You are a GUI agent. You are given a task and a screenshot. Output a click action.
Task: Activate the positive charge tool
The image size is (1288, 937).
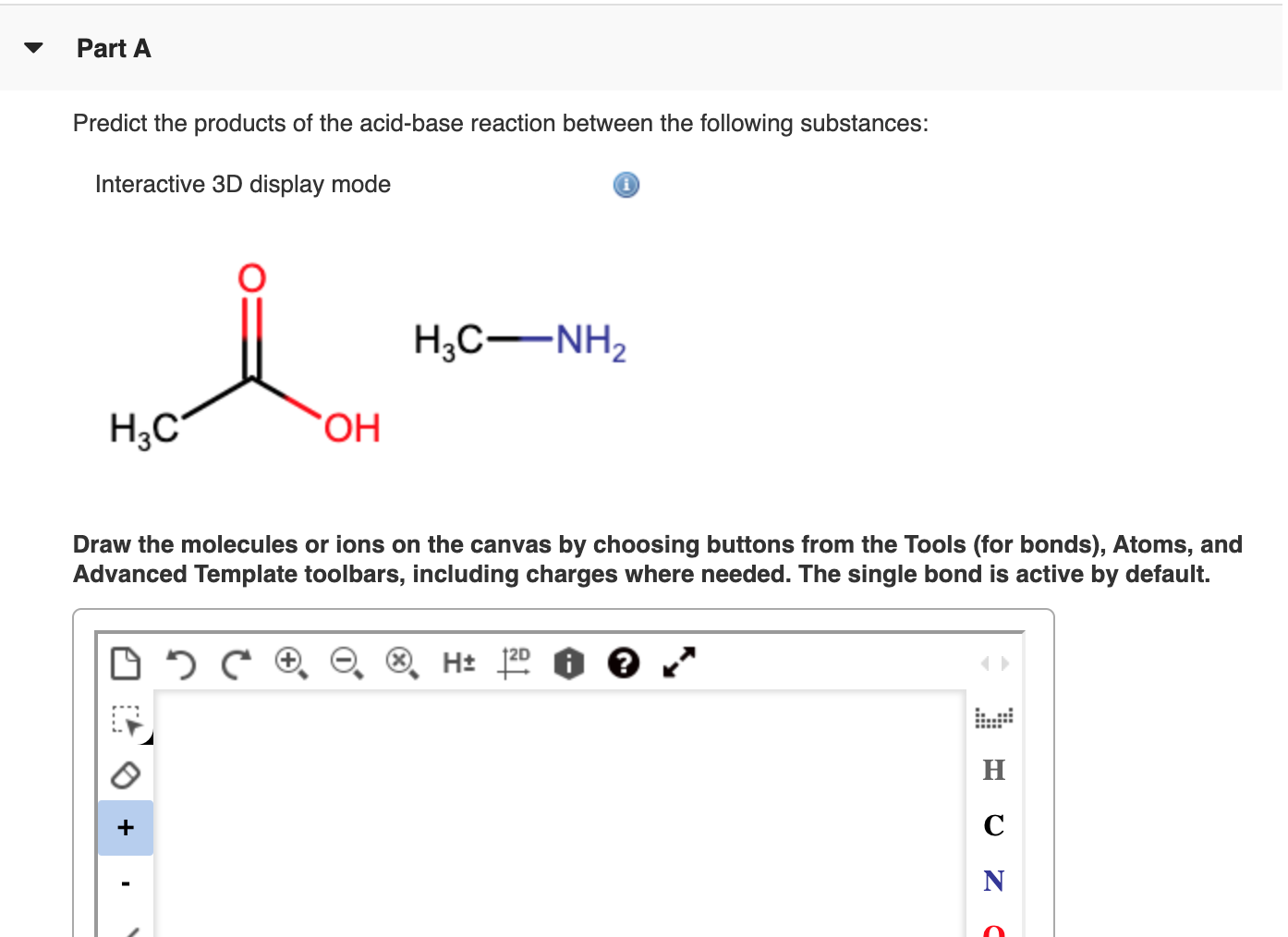pyautogui.click(x=126, y=827)
